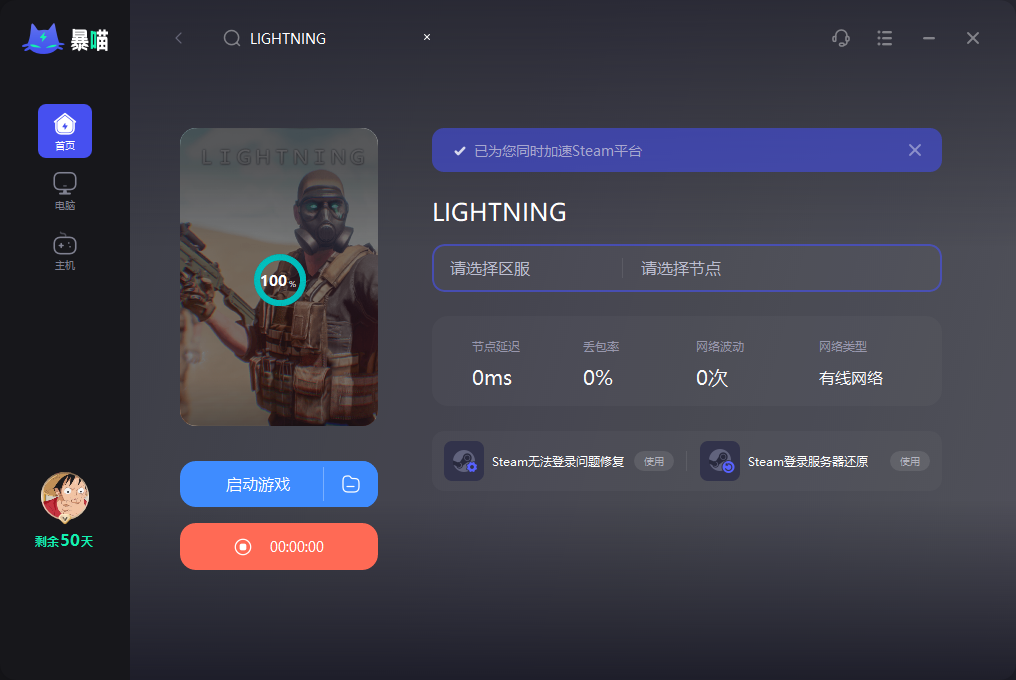
Task: Switch to the 电脑 PC tab
Action: coord(65,191)
